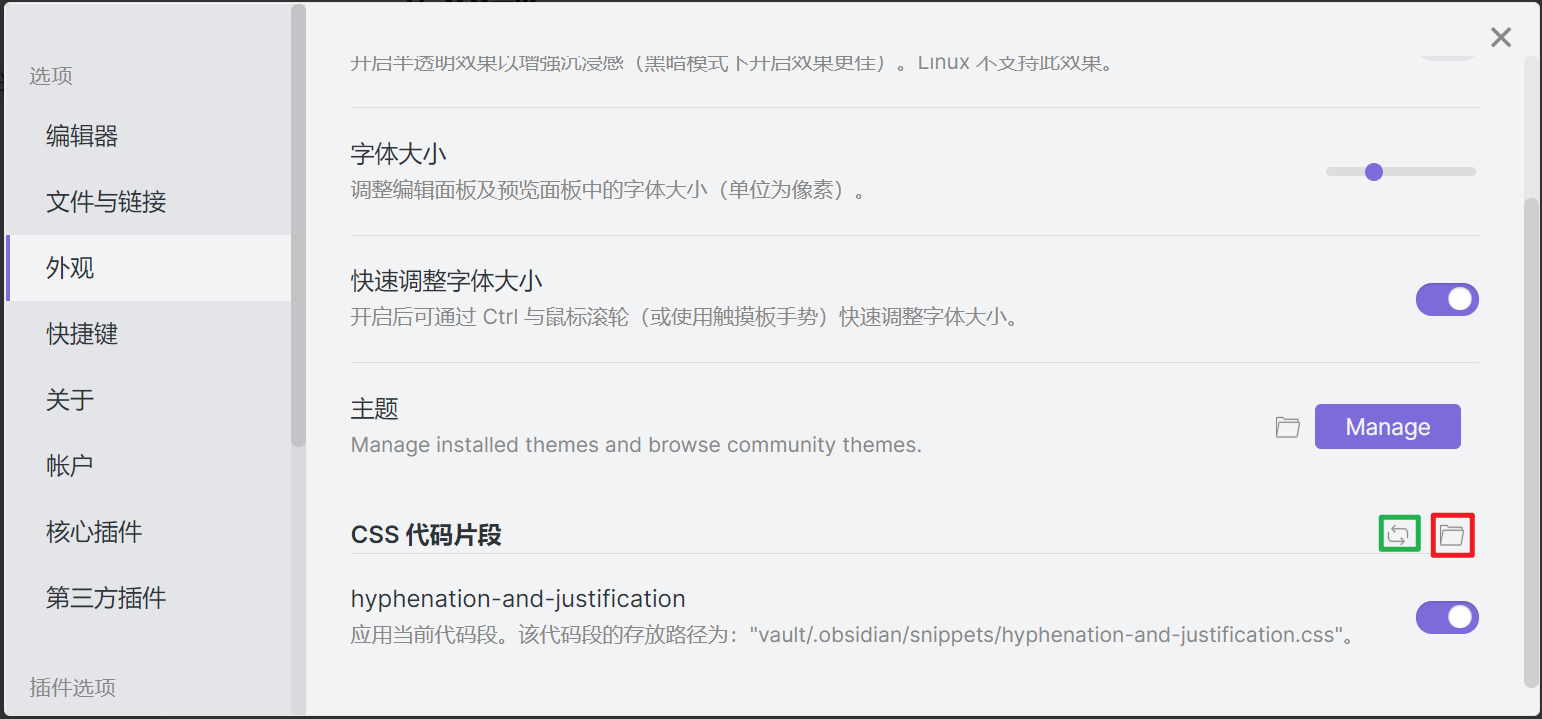
Task: Click the 字体大小 slider track
Action: click(x=1400, y=171)
